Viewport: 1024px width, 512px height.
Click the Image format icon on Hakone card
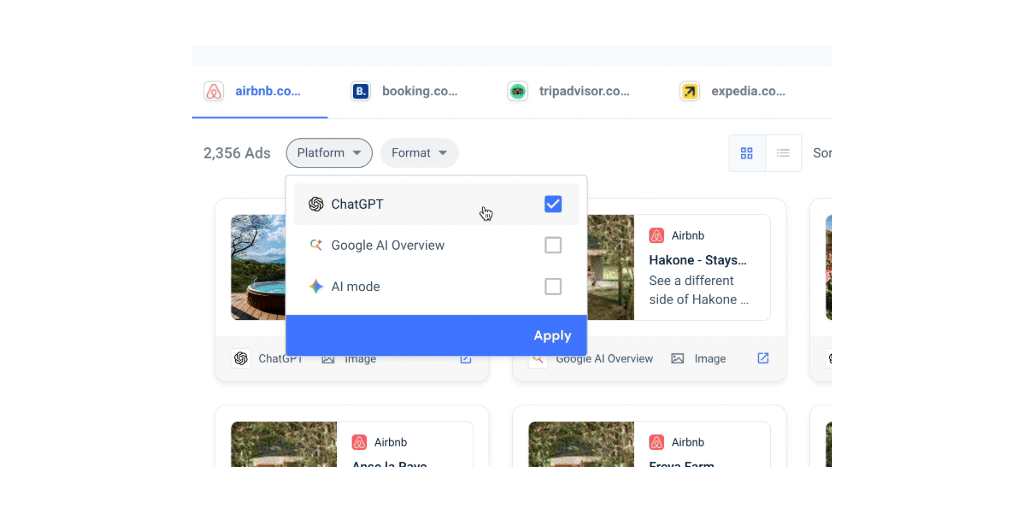point(678,359)
